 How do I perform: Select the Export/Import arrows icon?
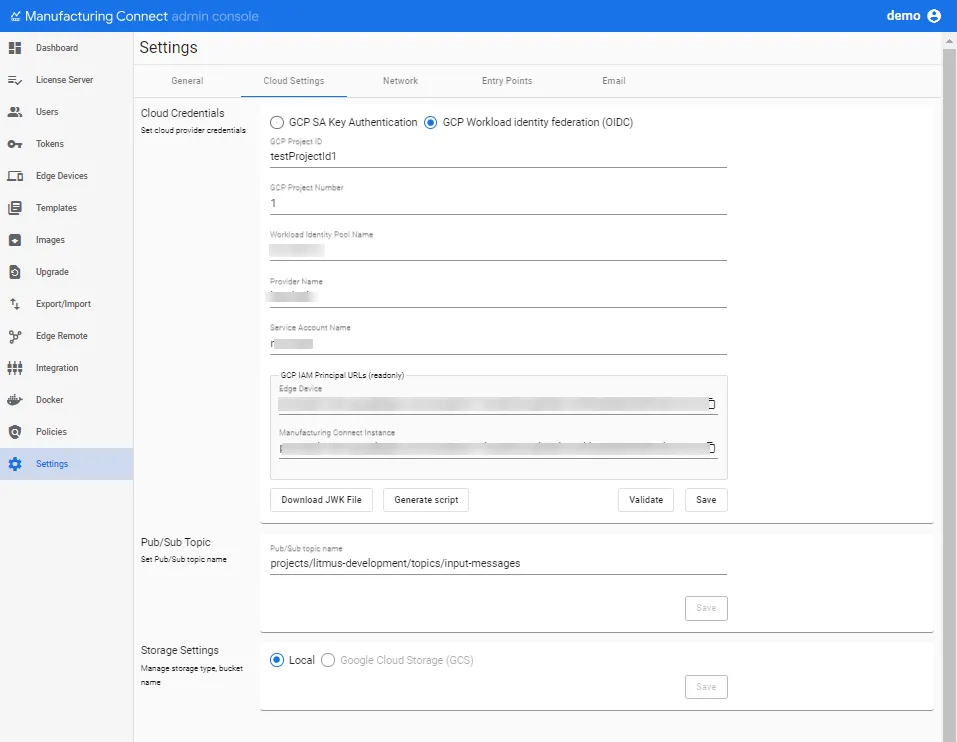click(15, 304)
